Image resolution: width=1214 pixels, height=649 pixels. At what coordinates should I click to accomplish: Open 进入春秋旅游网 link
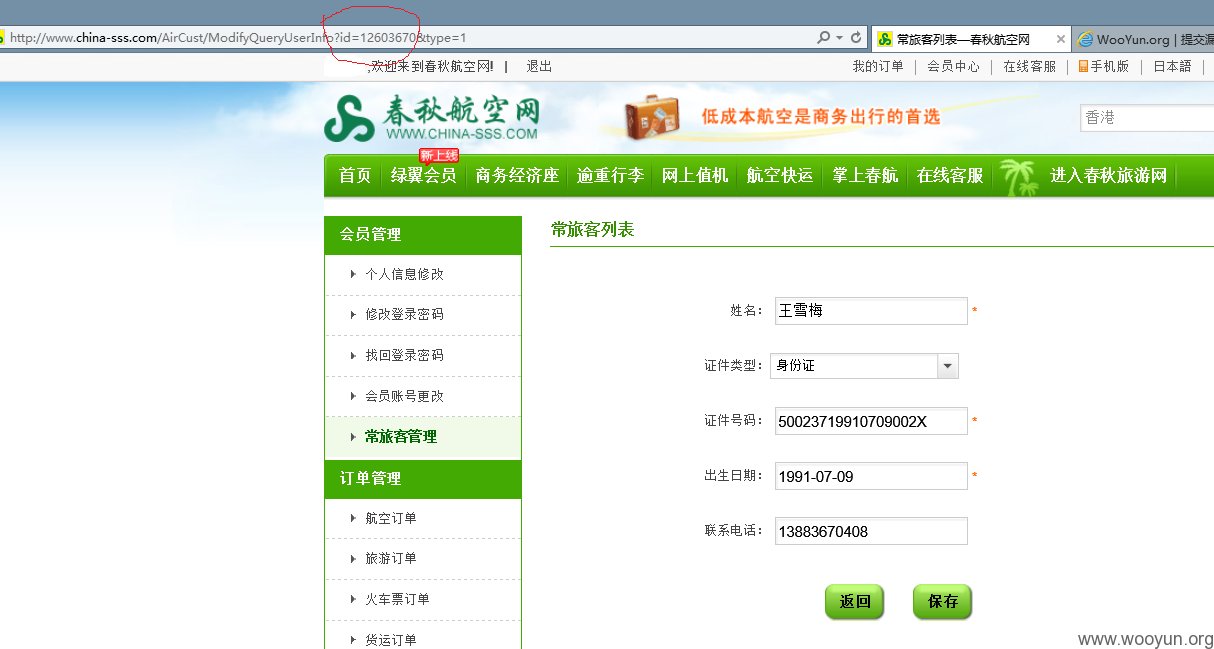(x=1109, y=176)
